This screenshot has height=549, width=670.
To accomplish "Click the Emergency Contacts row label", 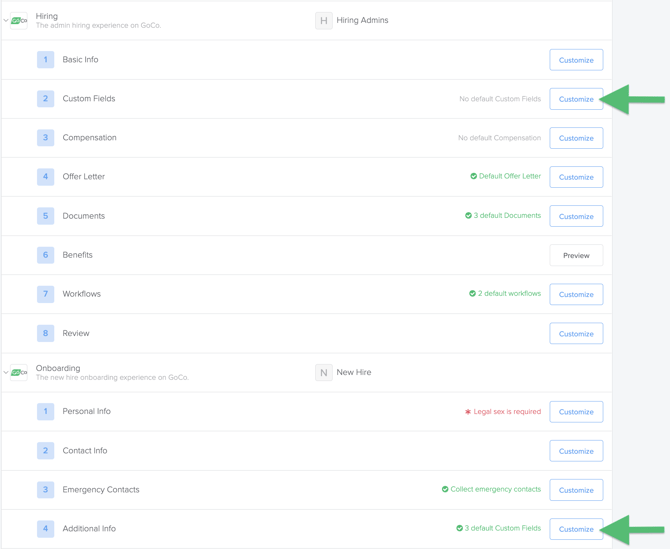I will pos(101,490).
